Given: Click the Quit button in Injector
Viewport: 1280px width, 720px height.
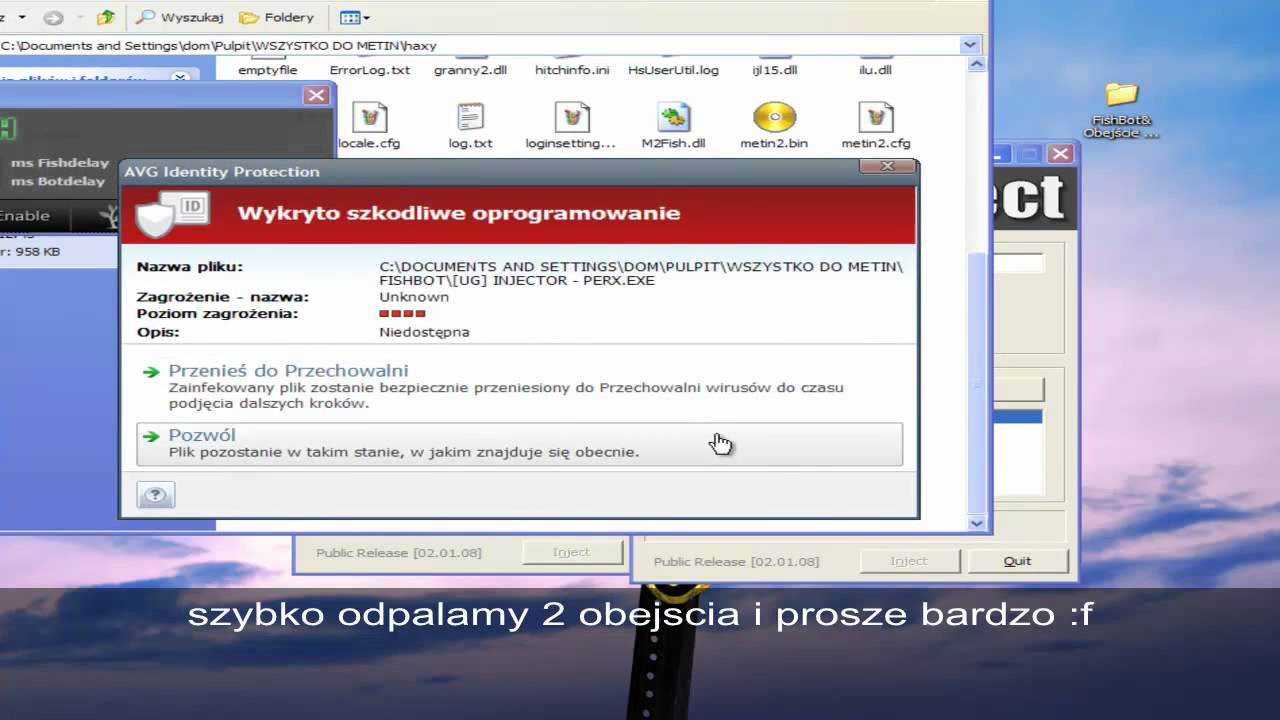Looking at the screenshot, I should point(1017,561).
